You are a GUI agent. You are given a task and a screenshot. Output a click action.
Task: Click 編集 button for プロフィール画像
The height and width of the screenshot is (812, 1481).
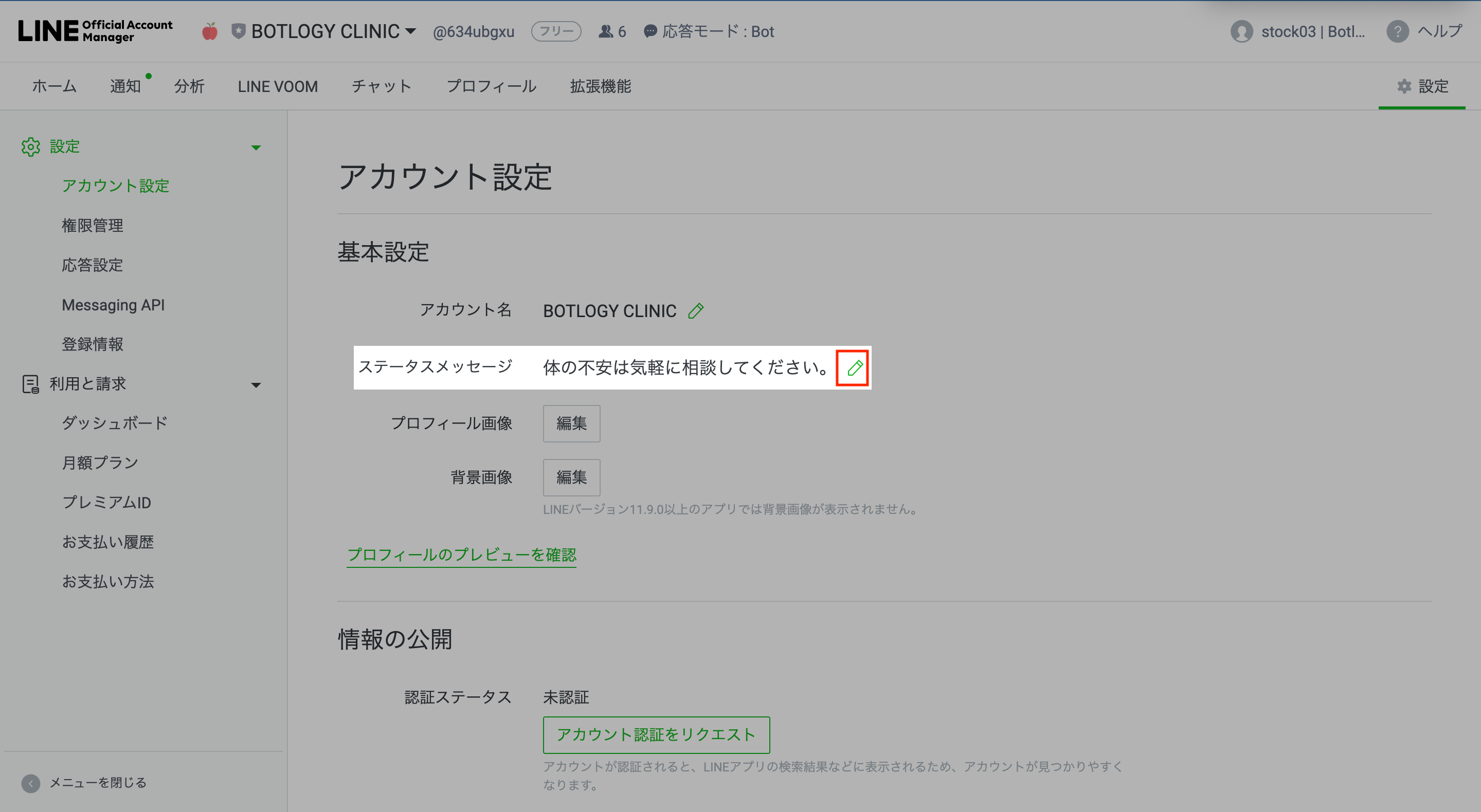(x=571, y=423)
